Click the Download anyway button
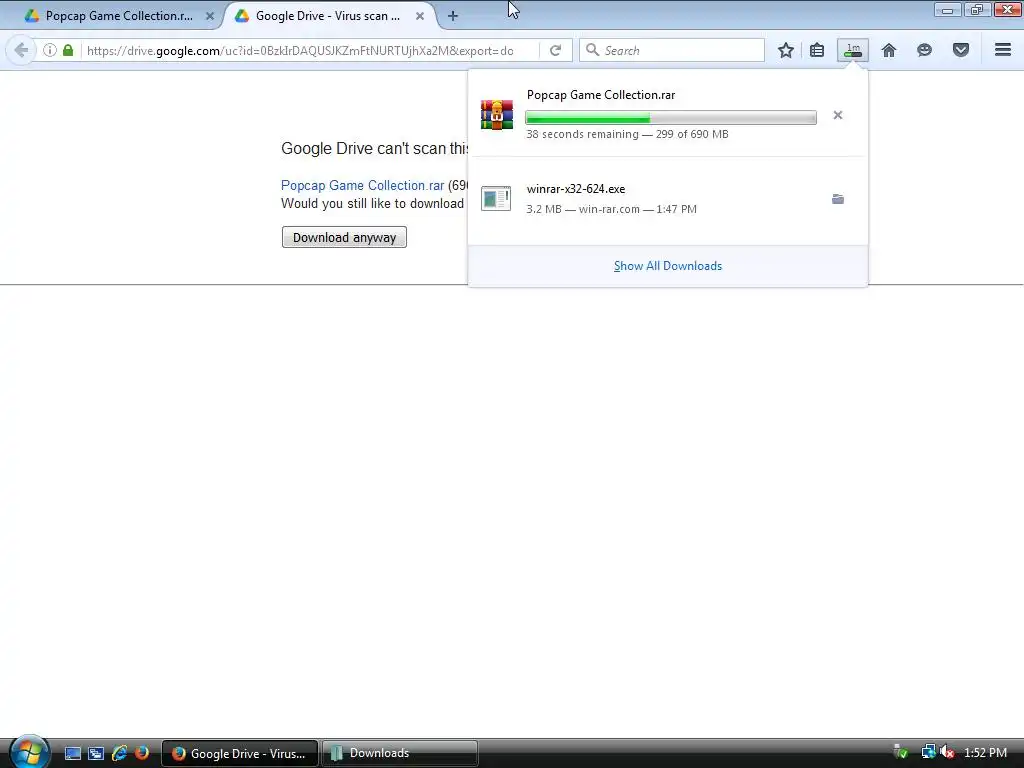 344,237
